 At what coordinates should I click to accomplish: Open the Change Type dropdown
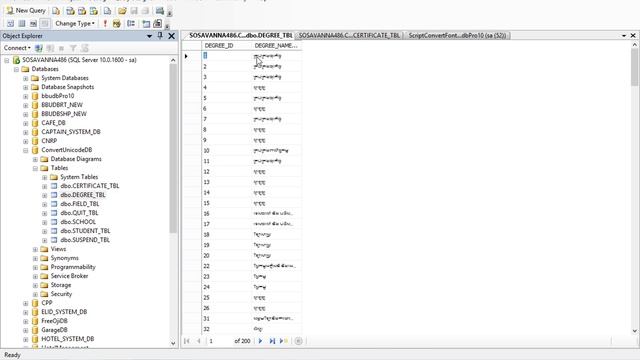[75, 24]
